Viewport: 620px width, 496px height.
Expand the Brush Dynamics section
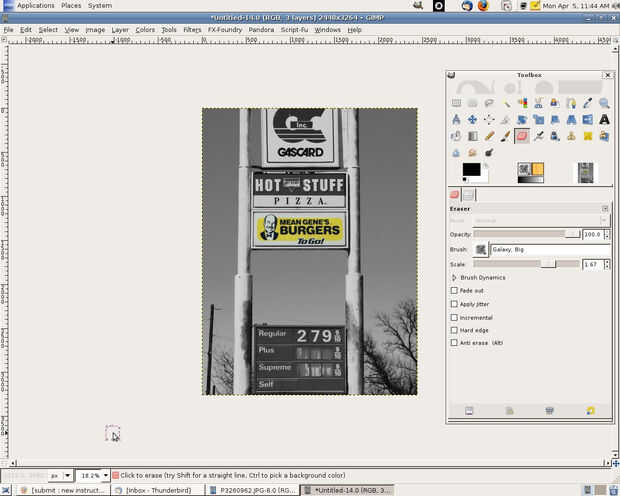[455, 277]
